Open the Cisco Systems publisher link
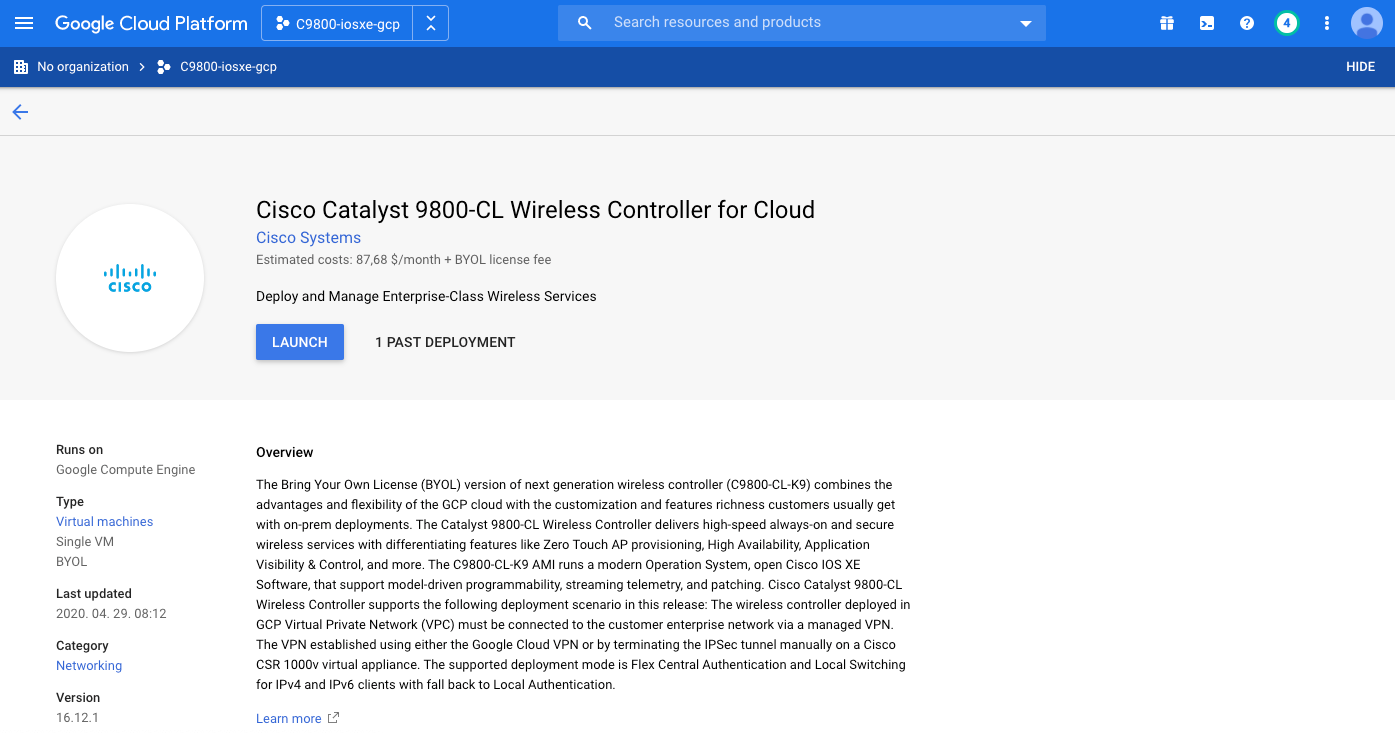Screen dimensions: 1395x733 tap(308, 238)
